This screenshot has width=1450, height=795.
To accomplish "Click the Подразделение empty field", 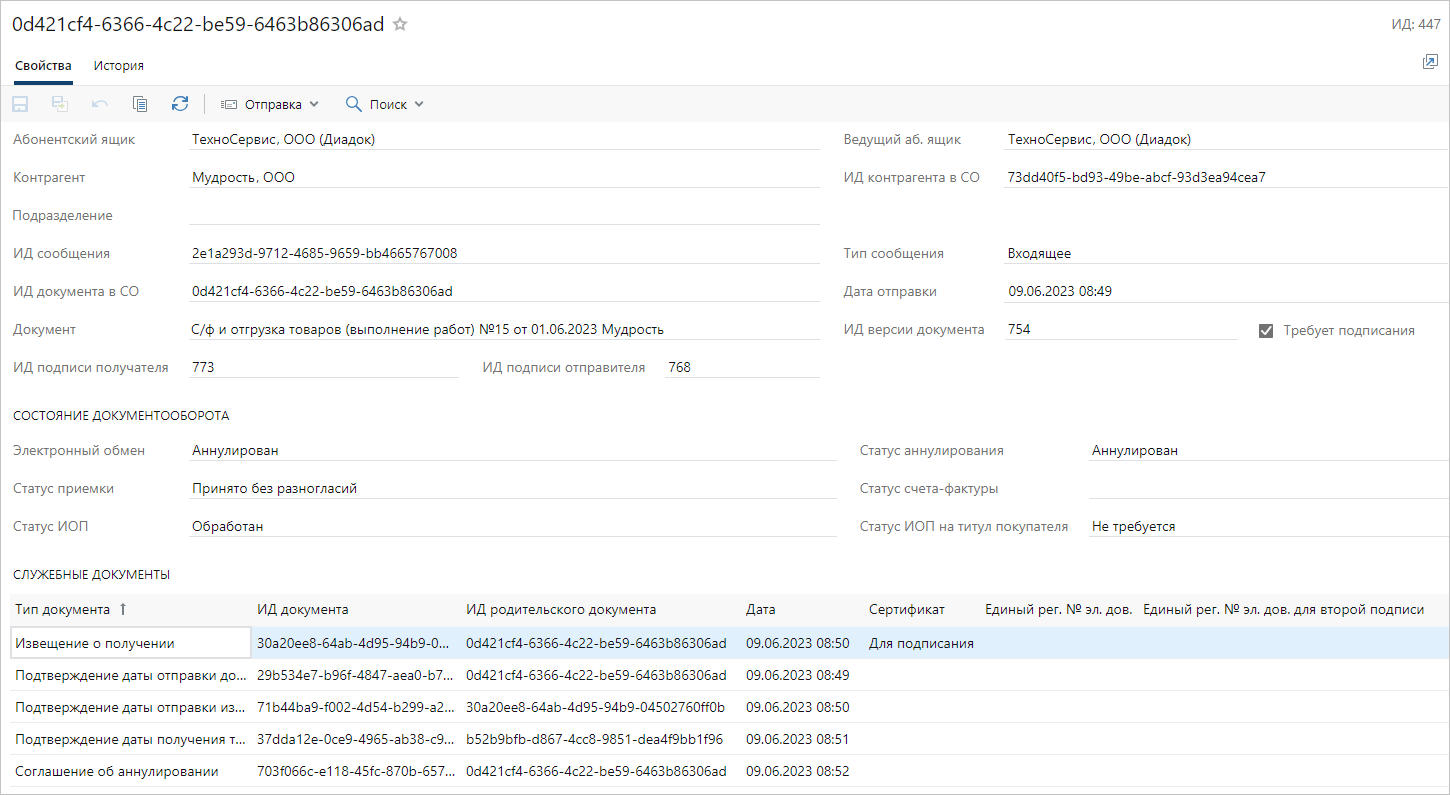I will pyautogui.click(x=504, y=216).
